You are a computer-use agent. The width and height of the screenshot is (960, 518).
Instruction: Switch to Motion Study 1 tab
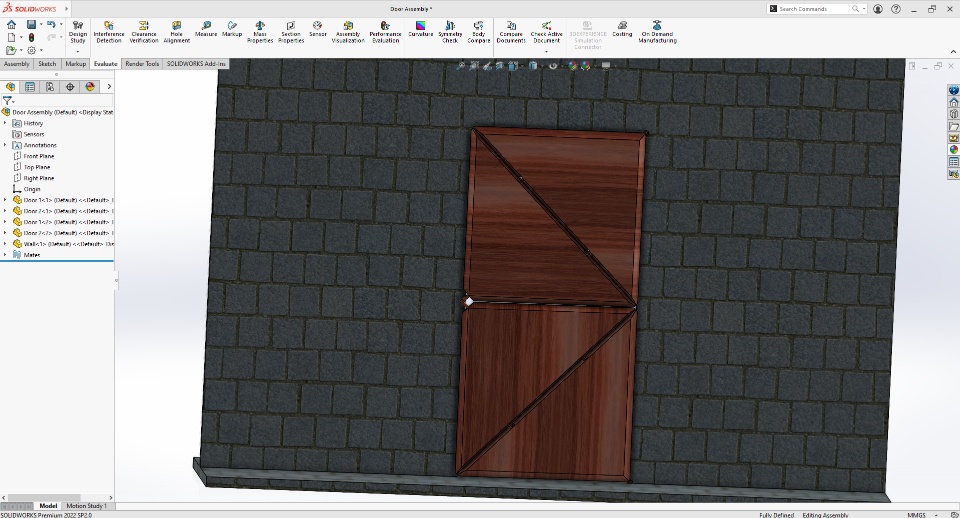point(86,506)
